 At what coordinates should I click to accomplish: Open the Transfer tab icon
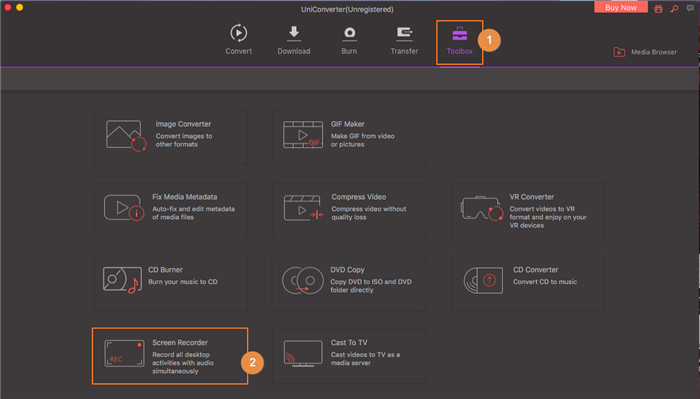tap(404, 33)
